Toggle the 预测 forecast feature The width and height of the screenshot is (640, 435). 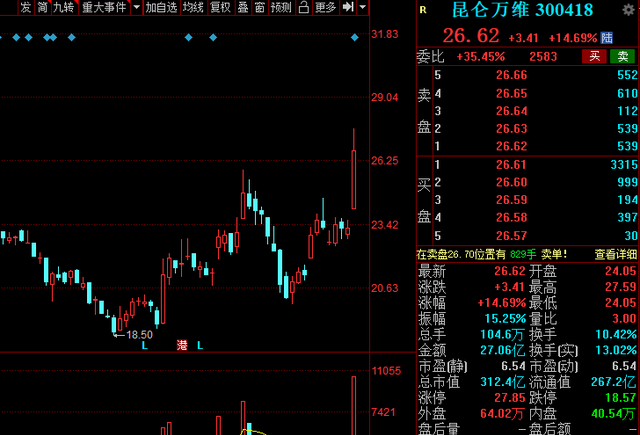[x=281, y=7]
